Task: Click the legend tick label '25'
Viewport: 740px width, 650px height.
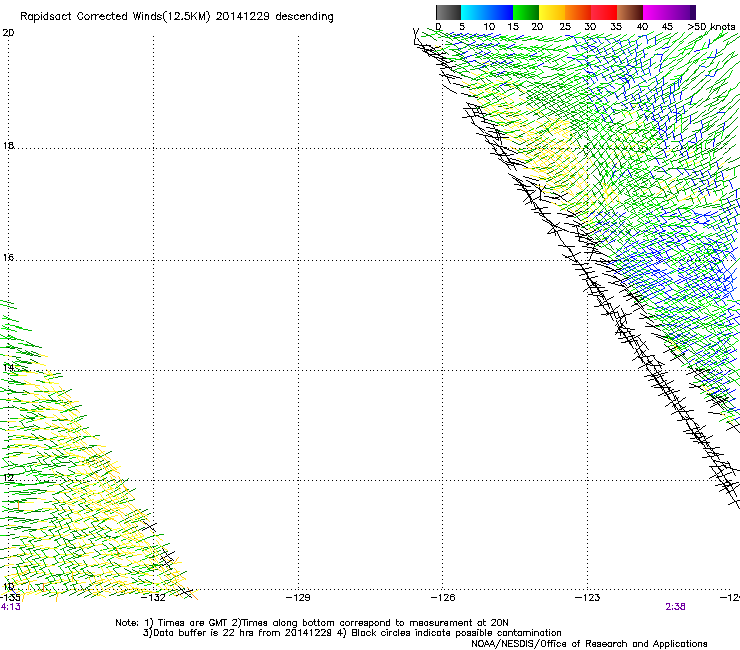Action: pos(565,27)
